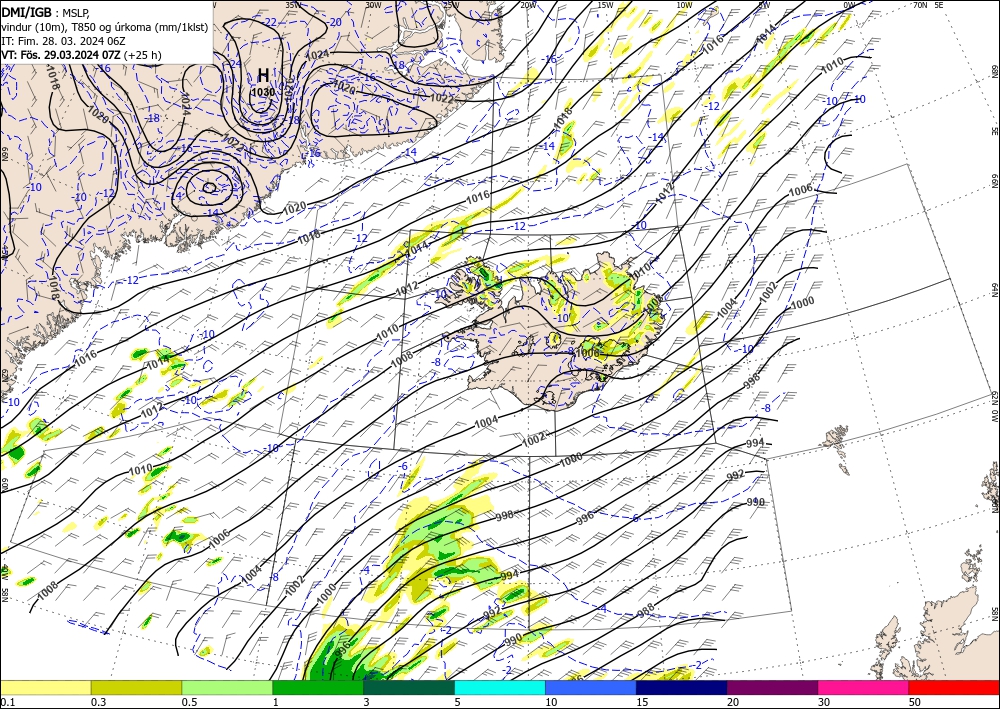Click the '20' legend scale value
The image size is (1000, 709).
coord(733,702)
